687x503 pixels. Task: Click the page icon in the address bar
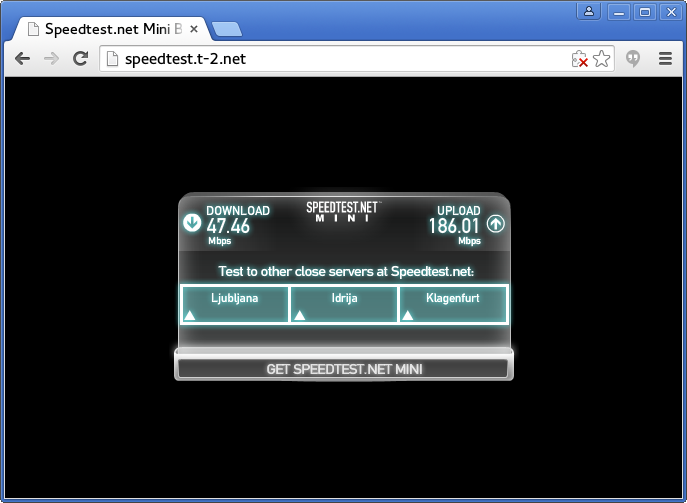pos(113,58)
